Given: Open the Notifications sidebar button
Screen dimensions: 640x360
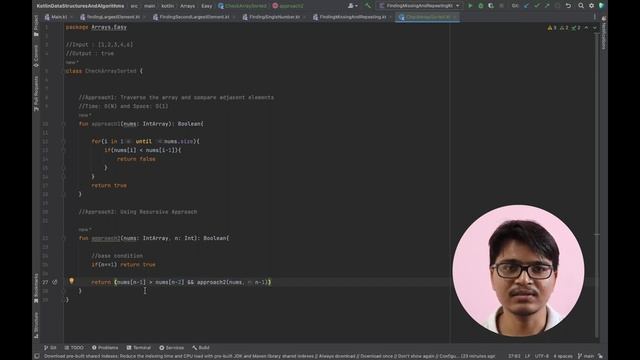Looking at the screenshot, I should (603, 33).
